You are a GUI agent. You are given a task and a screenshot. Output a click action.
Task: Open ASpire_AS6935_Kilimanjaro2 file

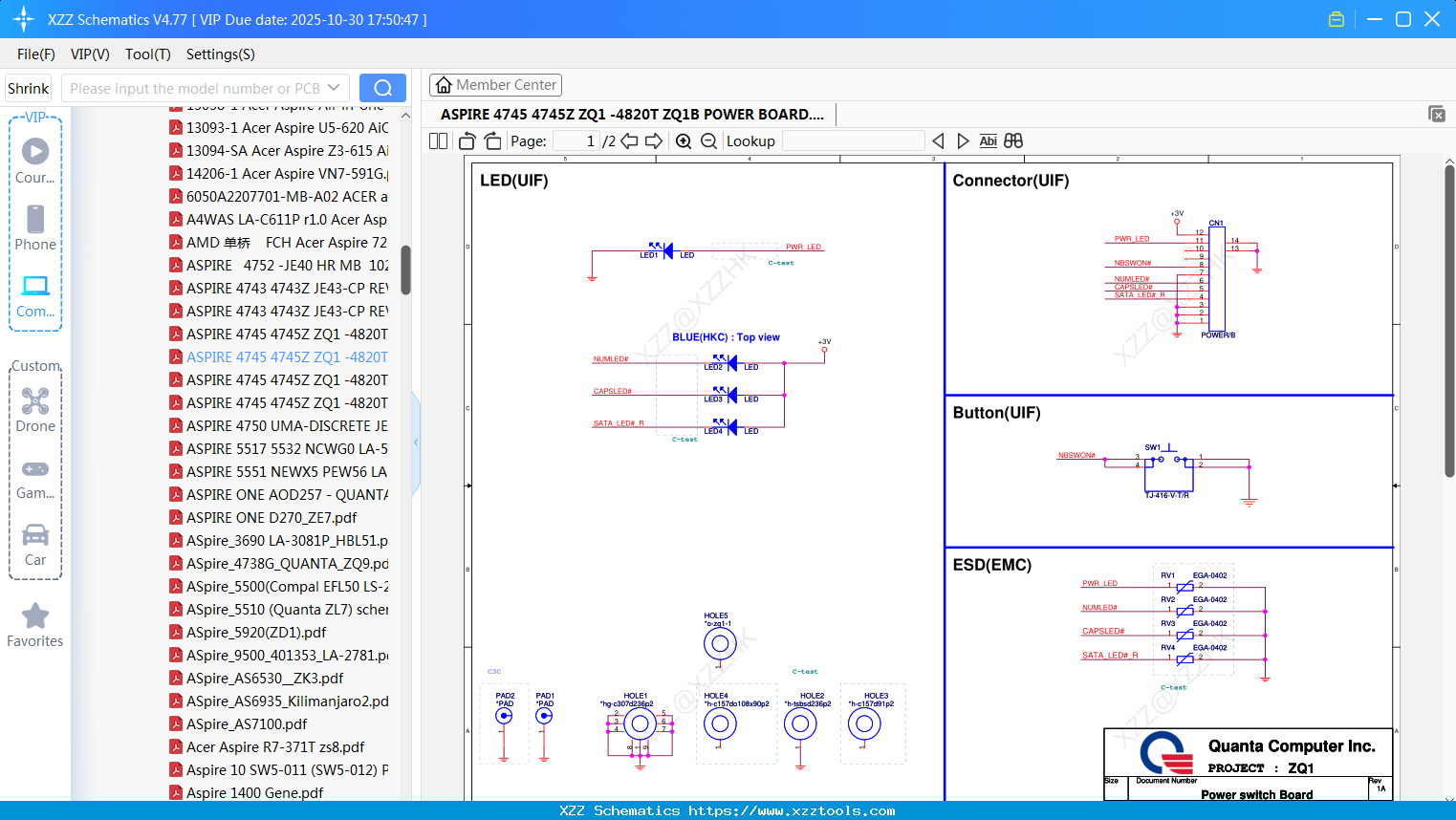[x=279, y=701]
